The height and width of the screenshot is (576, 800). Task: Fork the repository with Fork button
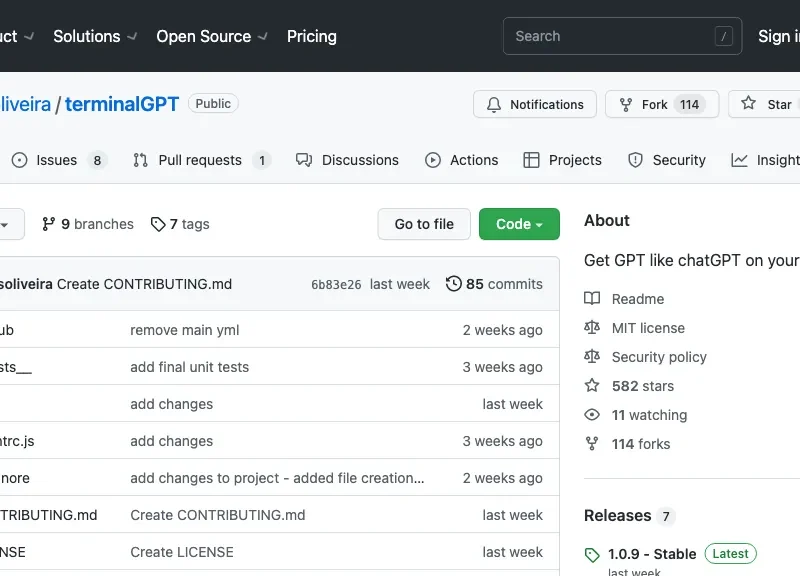pos(662,105)
